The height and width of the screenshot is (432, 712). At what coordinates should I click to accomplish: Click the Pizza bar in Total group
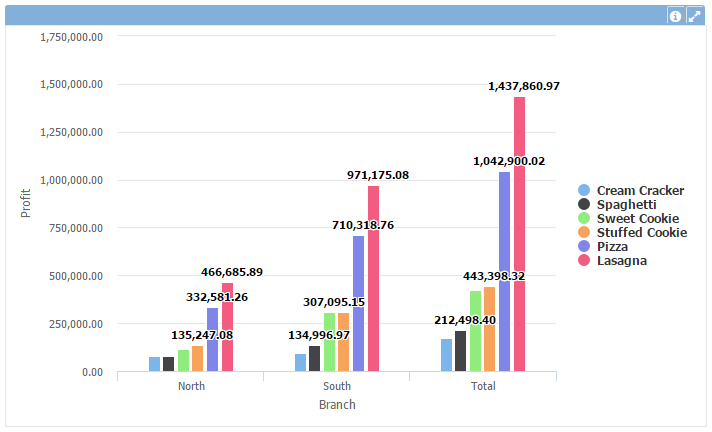(x=504, y=272)
